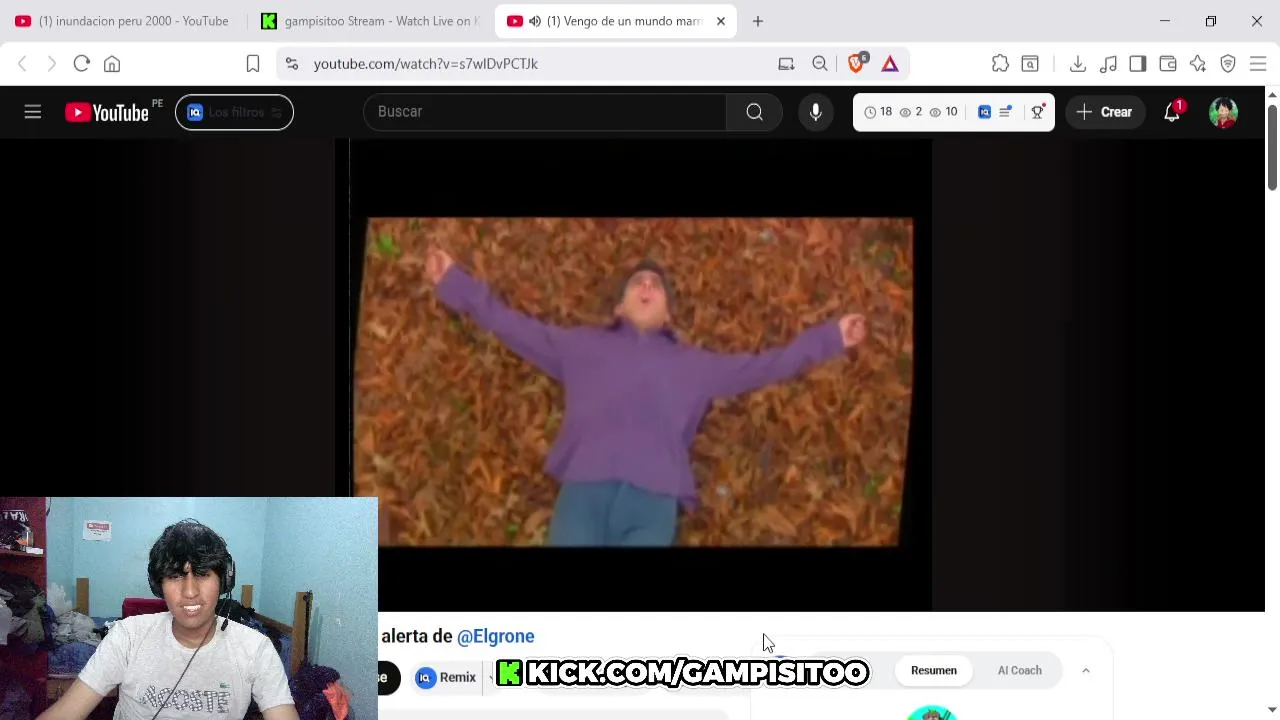Select the youtube.com address bar URL
The width and height of the screenshot is (1280, 720).
point(426,64)
